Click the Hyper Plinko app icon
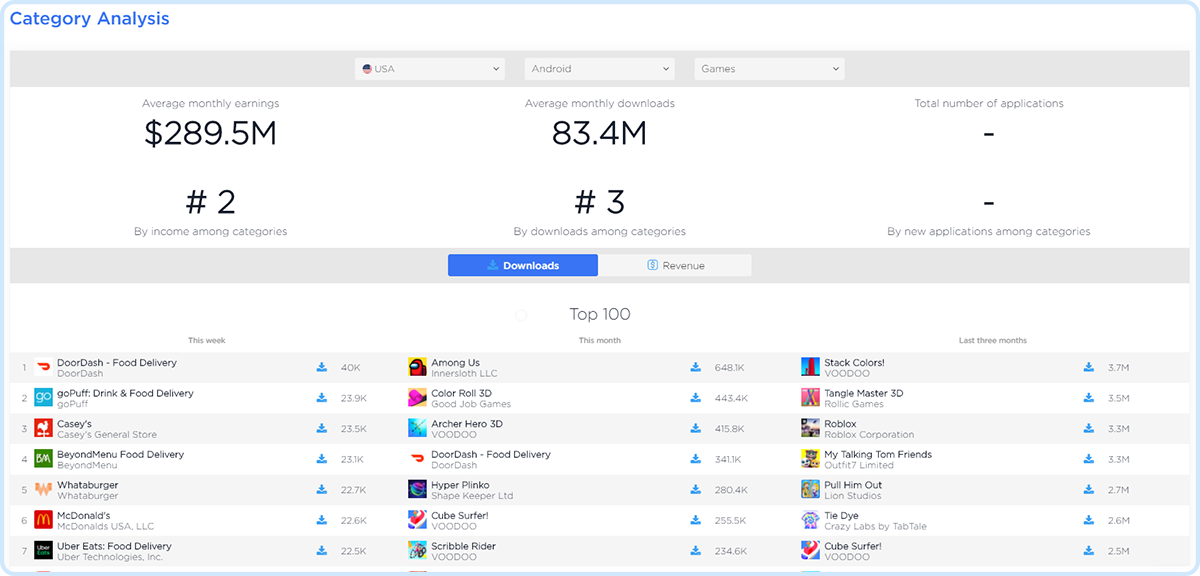This screenshot has height=576, width=1200. tap(417, 490)
